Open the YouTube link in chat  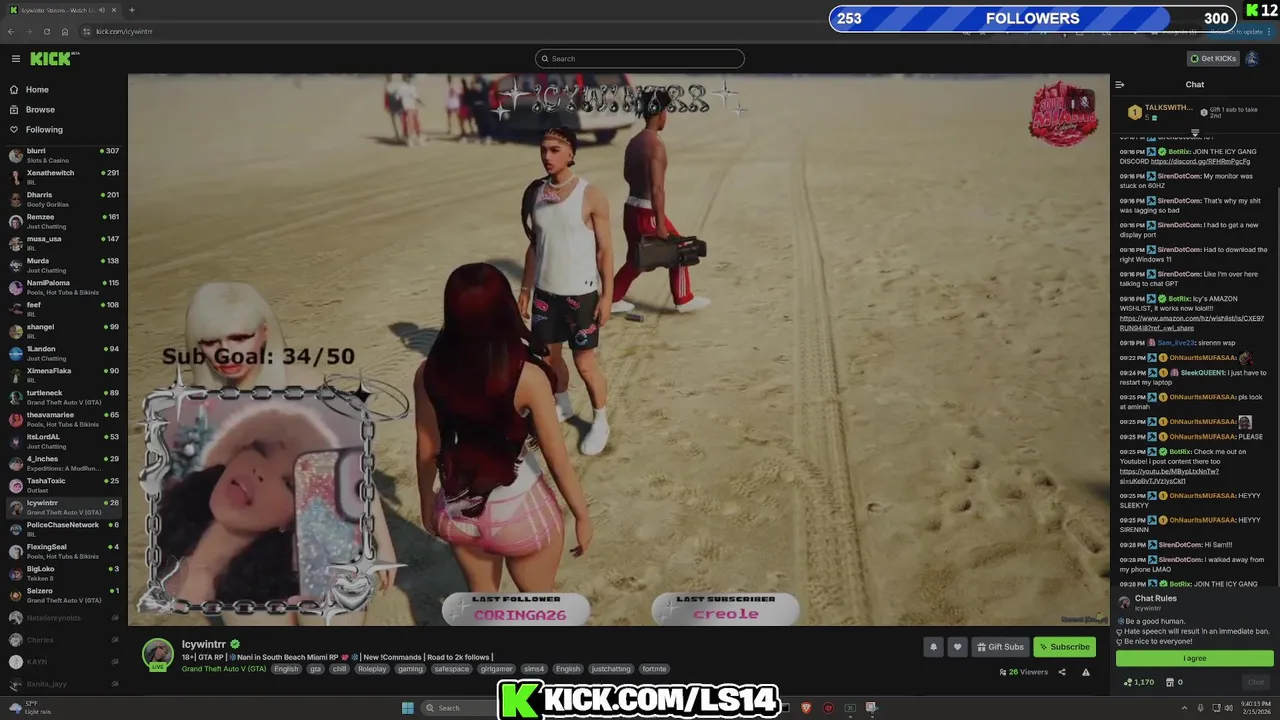point(1169,476)
